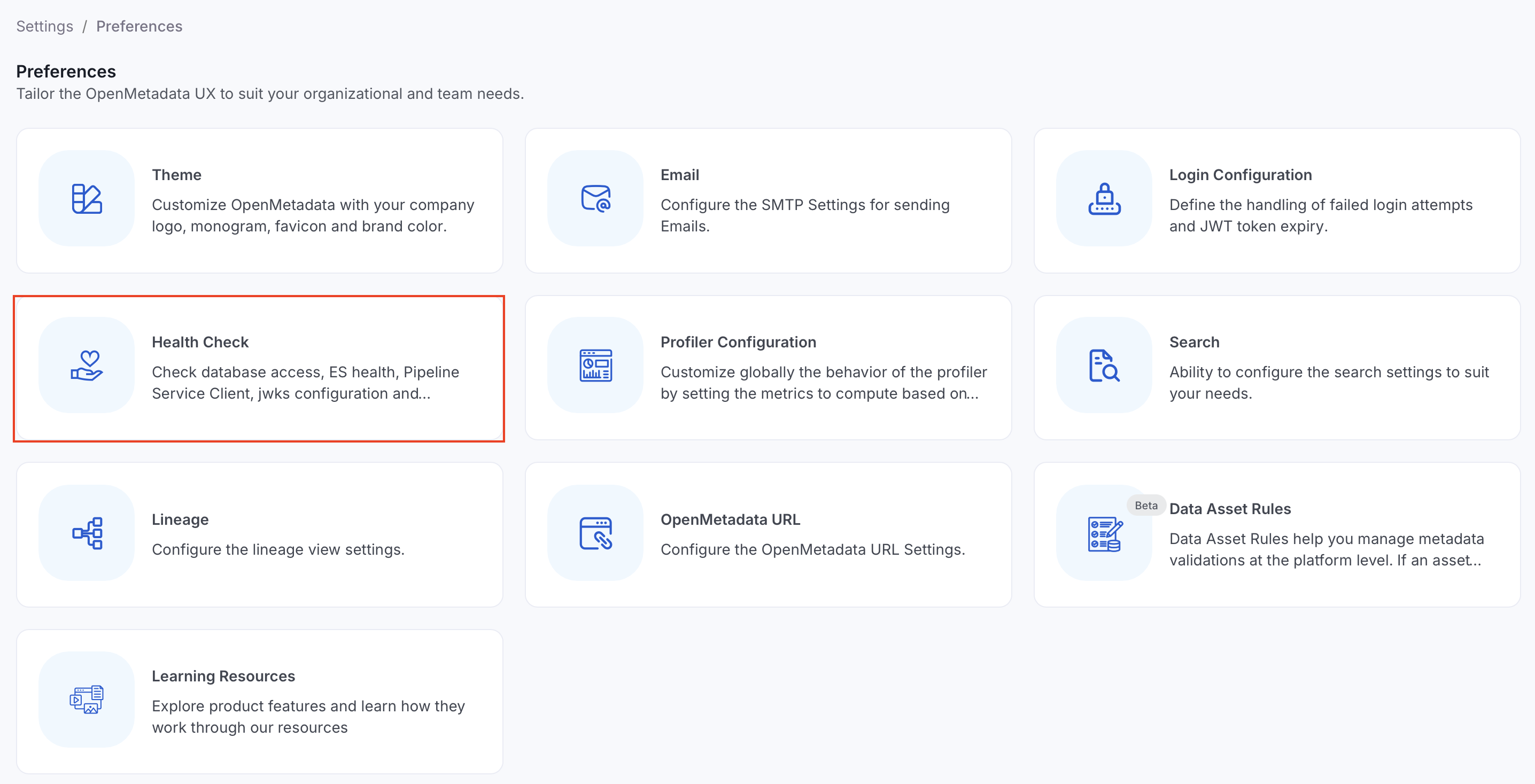Screen dimensions: 1535x784
Task: Click the Search document magnifier icon
Action: pyautogui.click(x=1104, y=365)
